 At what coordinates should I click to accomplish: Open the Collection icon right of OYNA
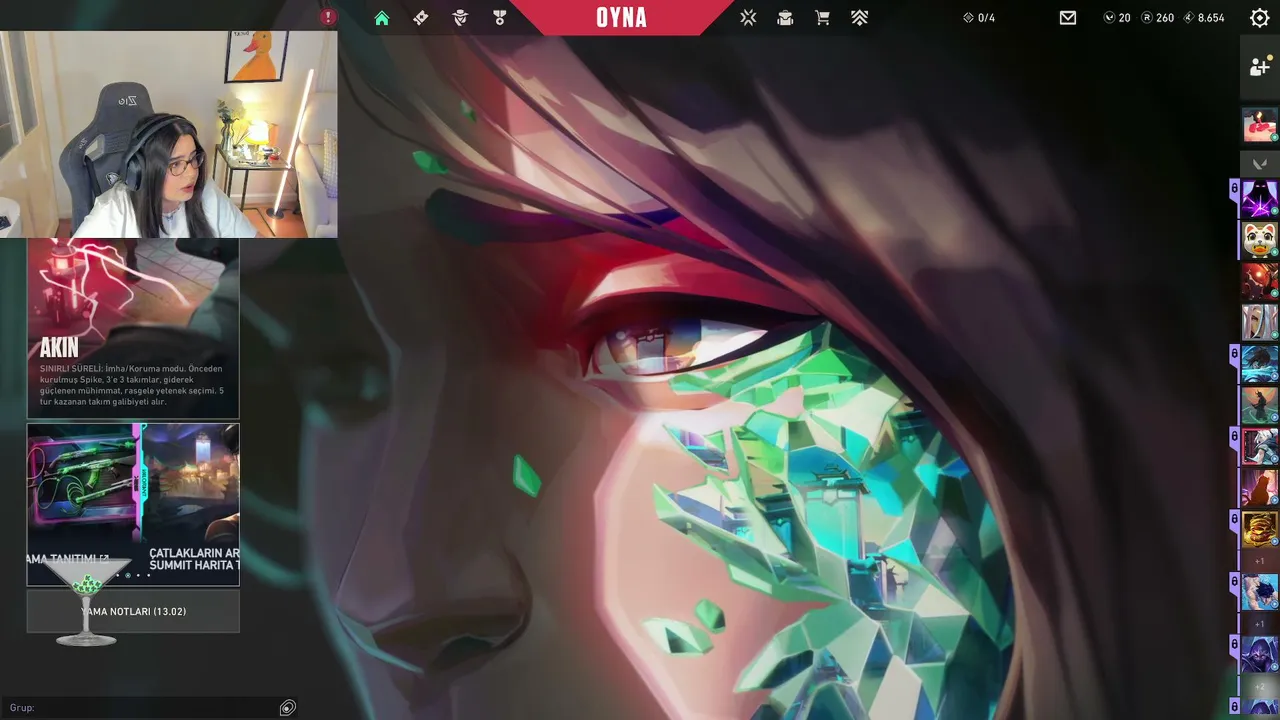748,18
